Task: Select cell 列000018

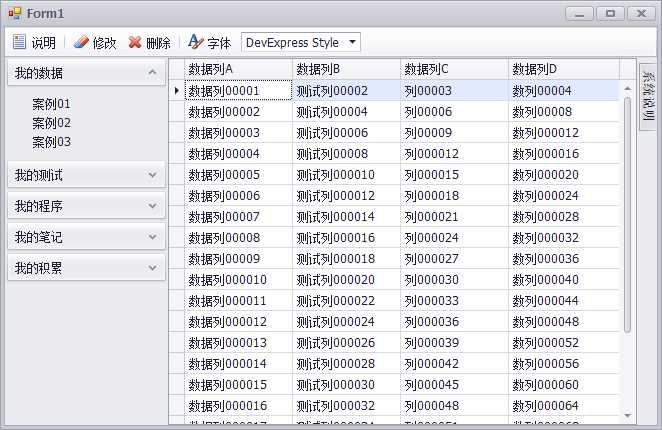Action: pos(454,196)
